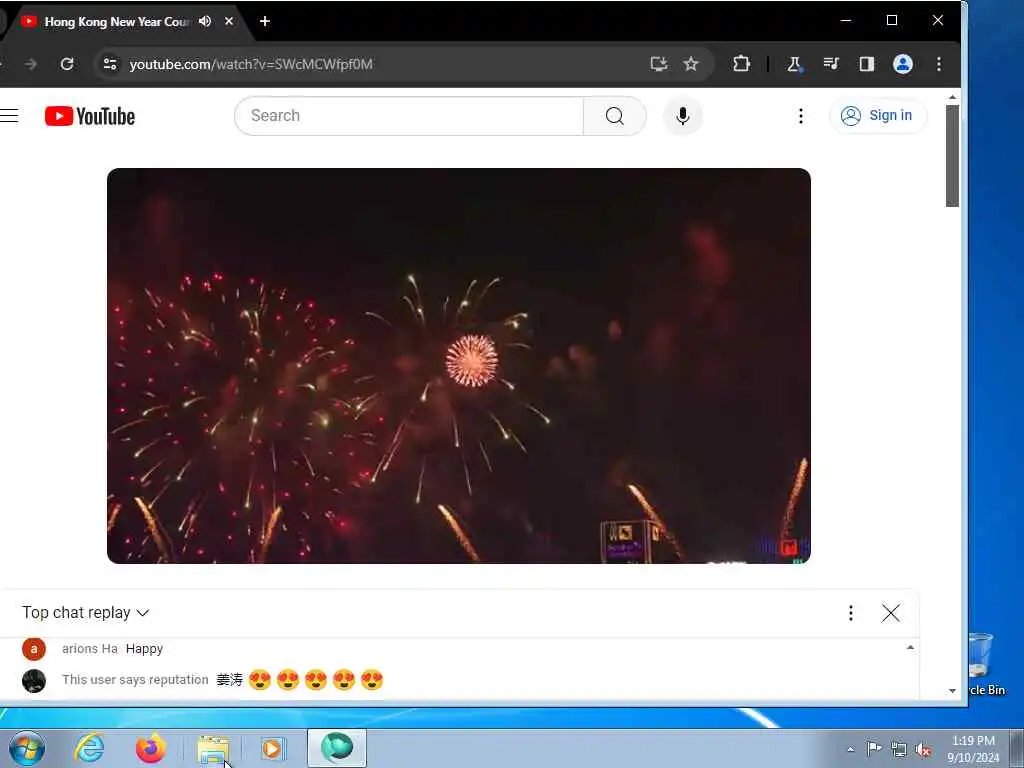Start voice search with the microphone icon
The width and height of the screenshot is (1024, 768).
point(682,116)
